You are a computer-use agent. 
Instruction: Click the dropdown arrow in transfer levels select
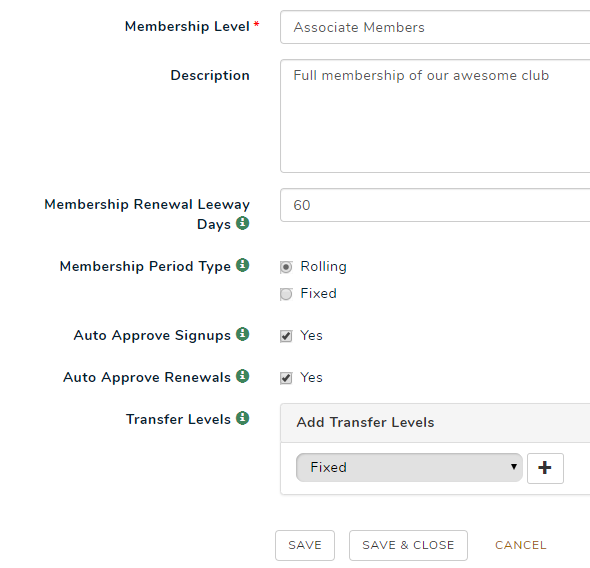(514, 467)
